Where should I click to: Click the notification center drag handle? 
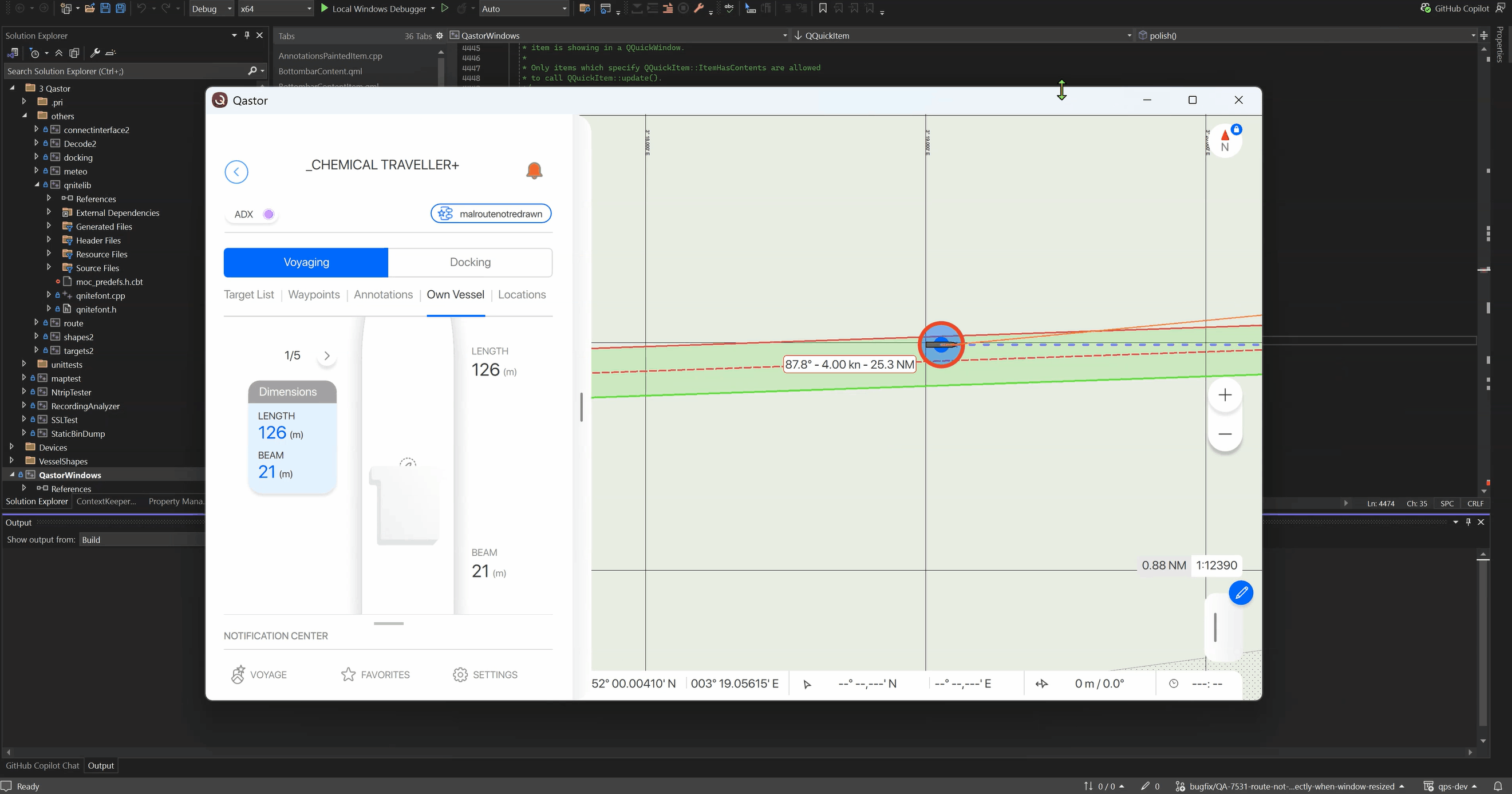tap(389, 623)
